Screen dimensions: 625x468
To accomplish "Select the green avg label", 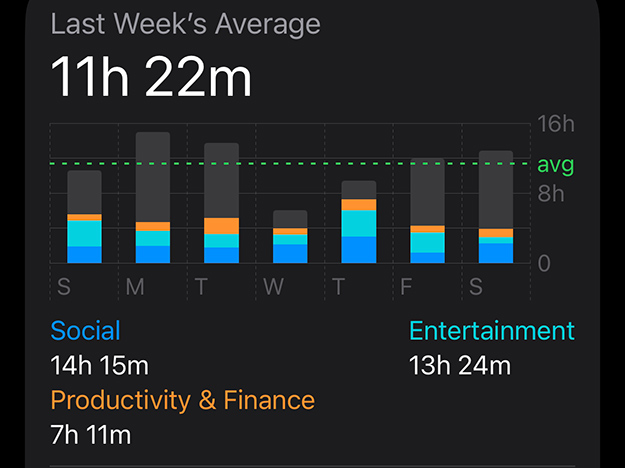I will tap(556, 164).
